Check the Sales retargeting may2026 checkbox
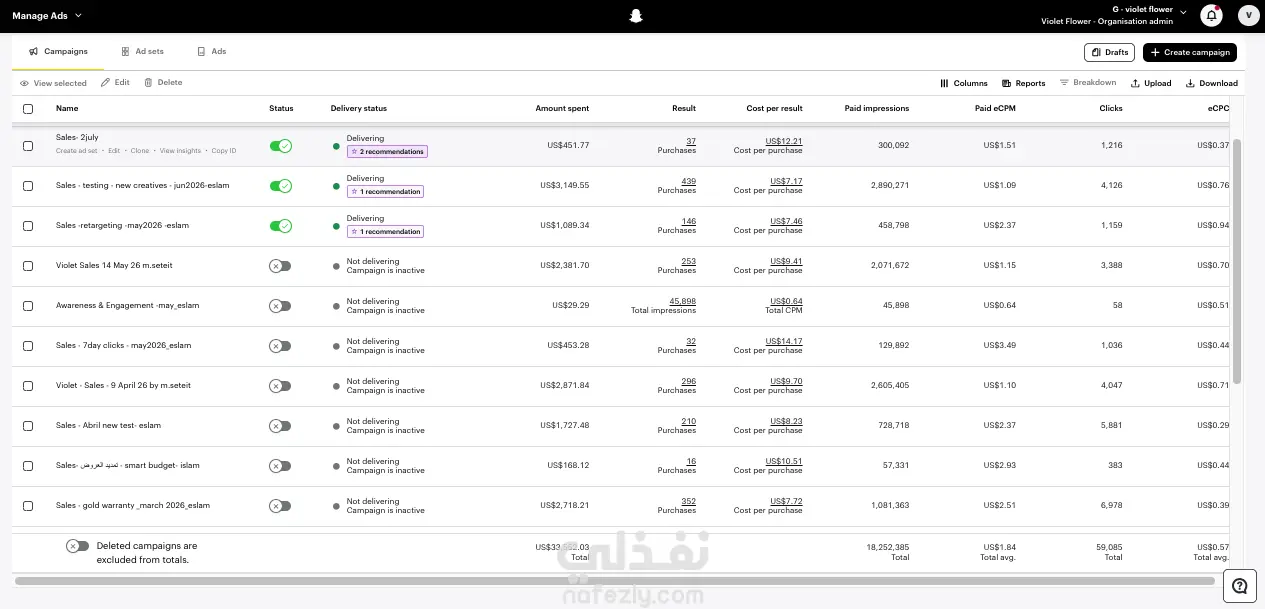 click(28, 226)
